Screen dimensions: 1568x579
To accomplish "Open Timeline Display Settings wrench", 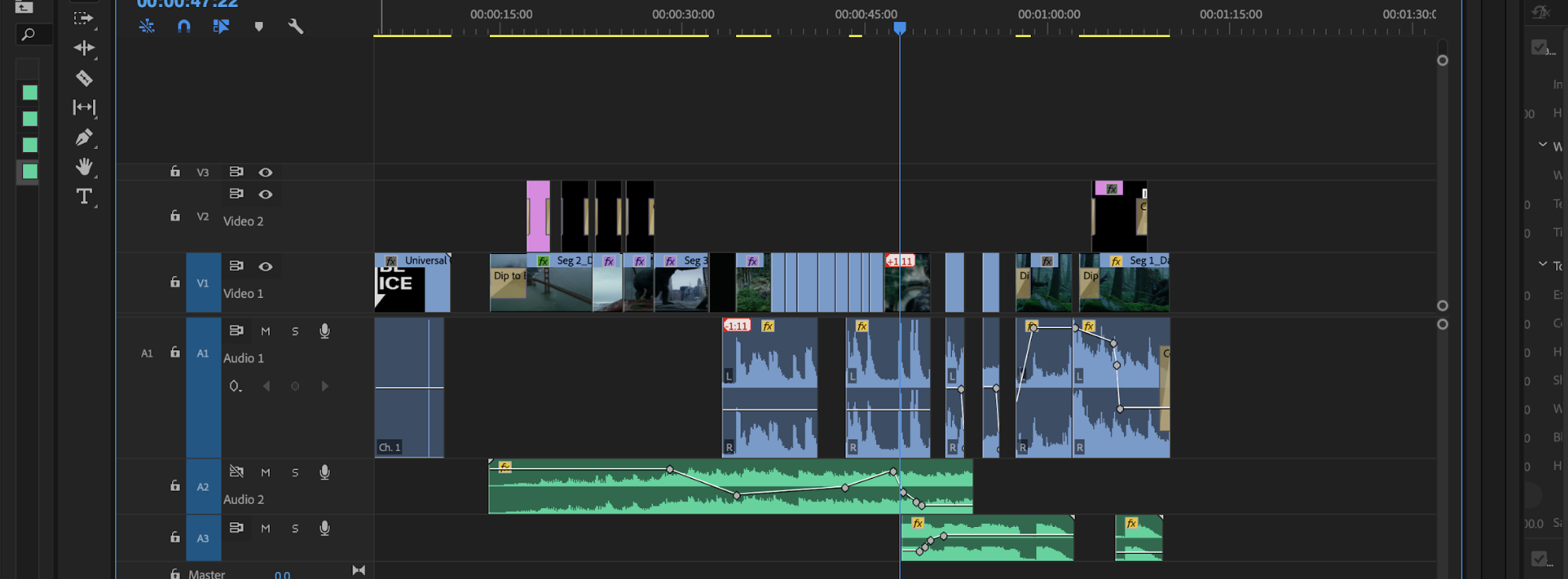I will (296, 26).
